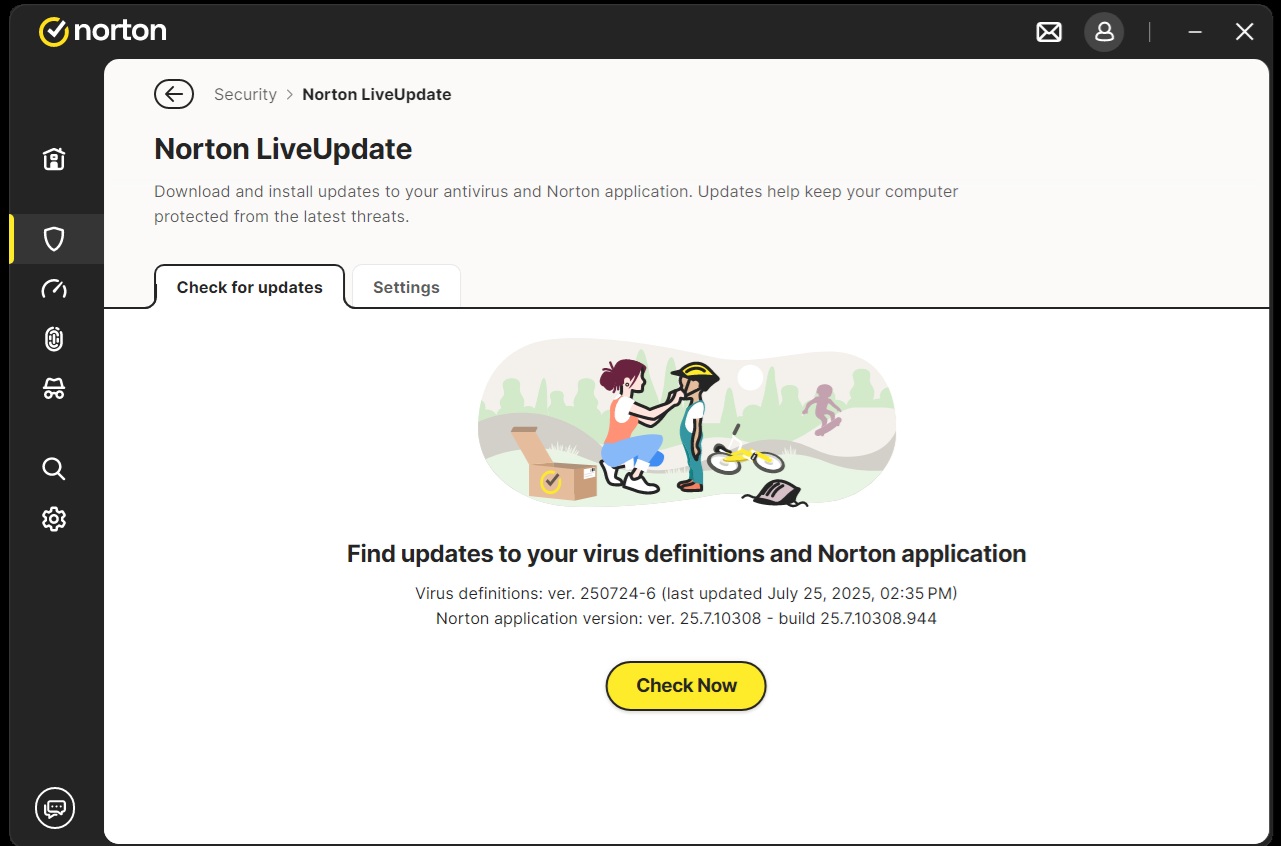Open notifications via the envelope icon
This screenshot has width=1281, height=846.
[x=1049, y=32]
